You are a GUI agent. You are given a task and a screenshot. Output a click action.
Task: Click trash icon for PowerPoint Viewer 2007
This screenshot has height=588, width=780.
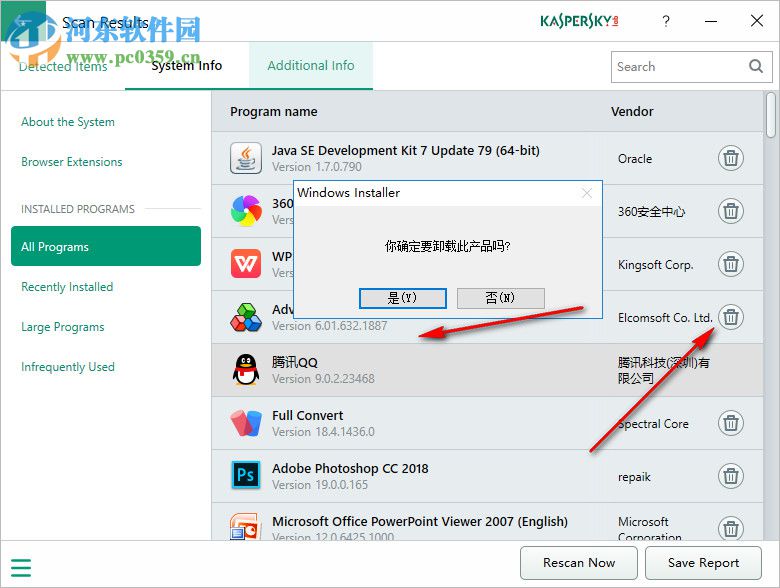tap(730, 528)
